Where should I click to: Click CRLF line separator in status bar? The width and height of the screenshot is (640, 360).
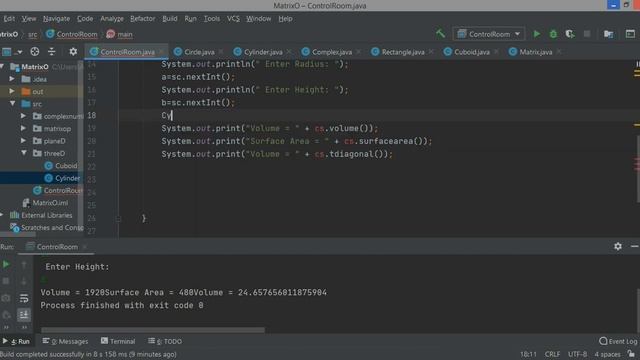[552, 354]
